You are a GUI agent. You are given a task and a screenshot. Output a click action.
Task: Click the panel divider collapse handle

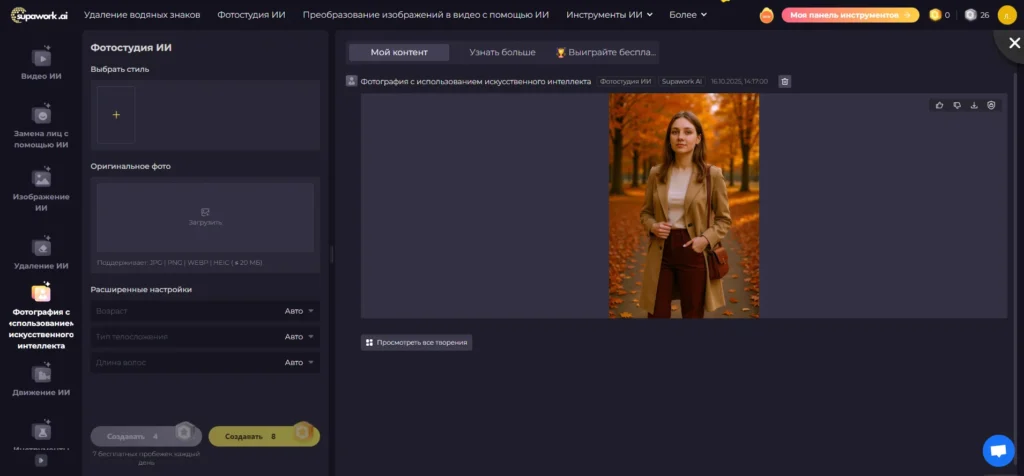pyautogui.click(x=331, y=254)
